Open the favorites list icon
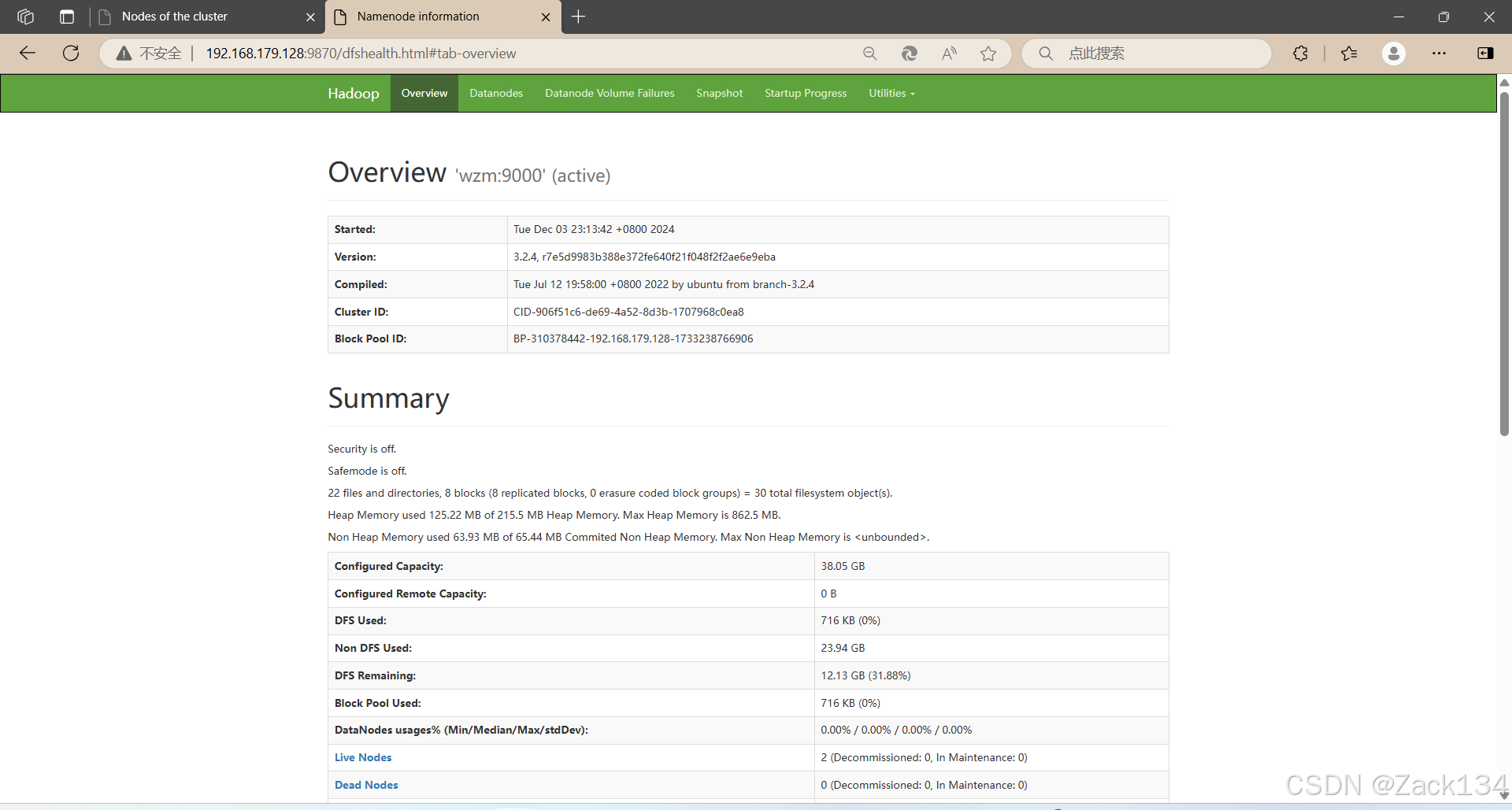The image size is (1512, 810). [x=1349, y=54]
